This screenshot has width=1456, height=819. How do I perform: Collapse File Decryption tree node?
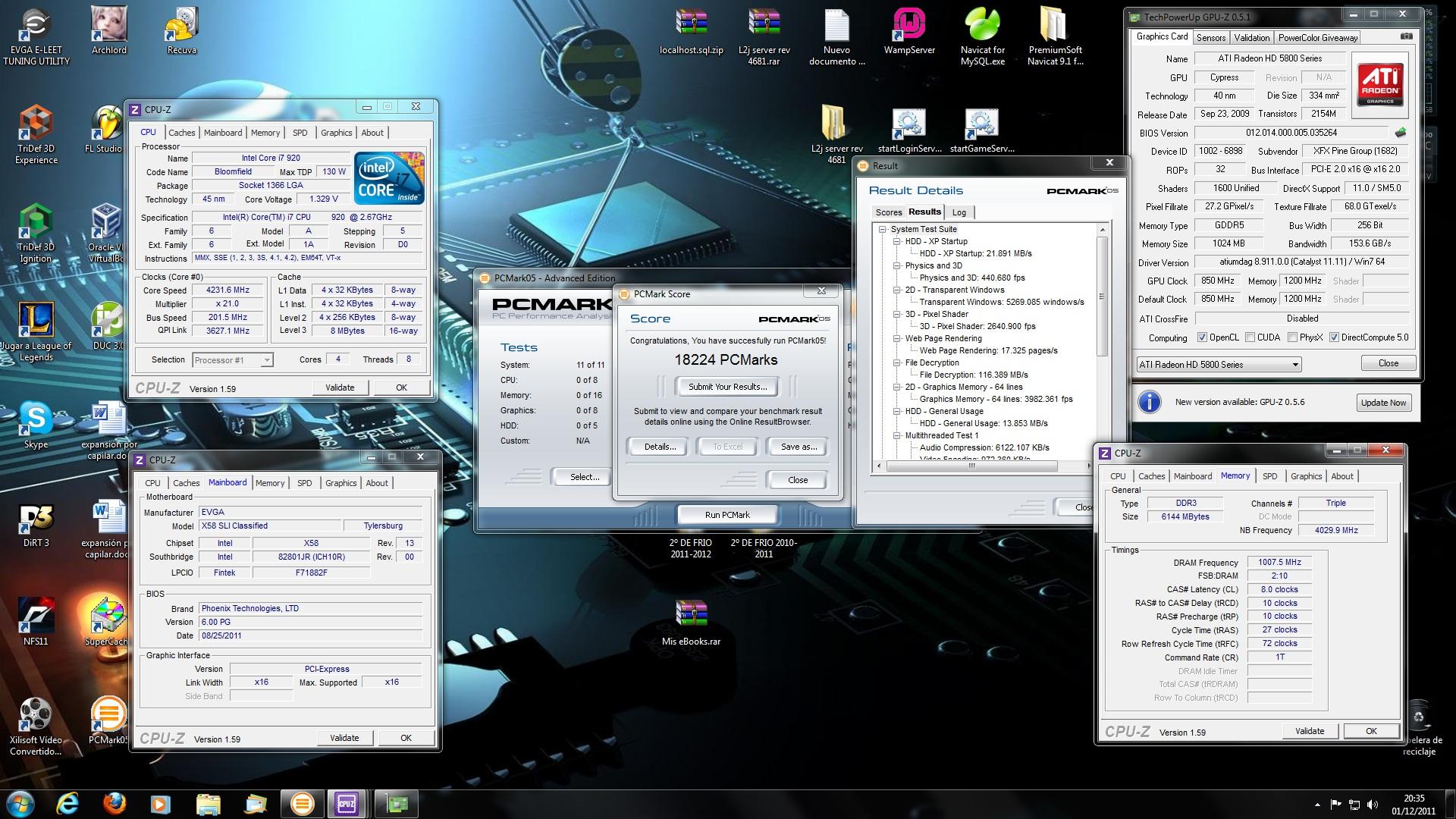click(897, 362)
